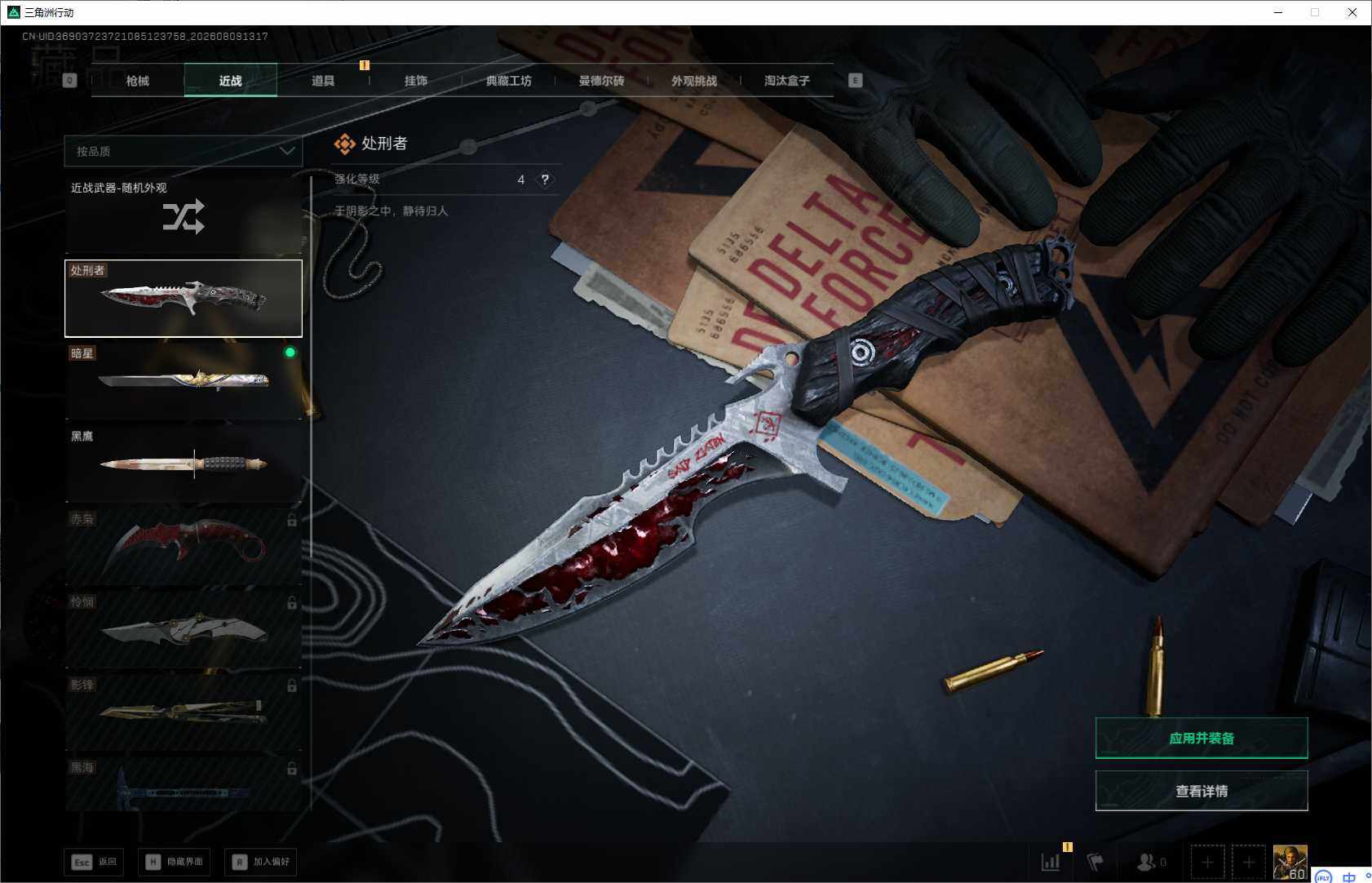Expand the 按品质 sort dropdown
The image size is (1372, 883).
(x=184, y=151)
